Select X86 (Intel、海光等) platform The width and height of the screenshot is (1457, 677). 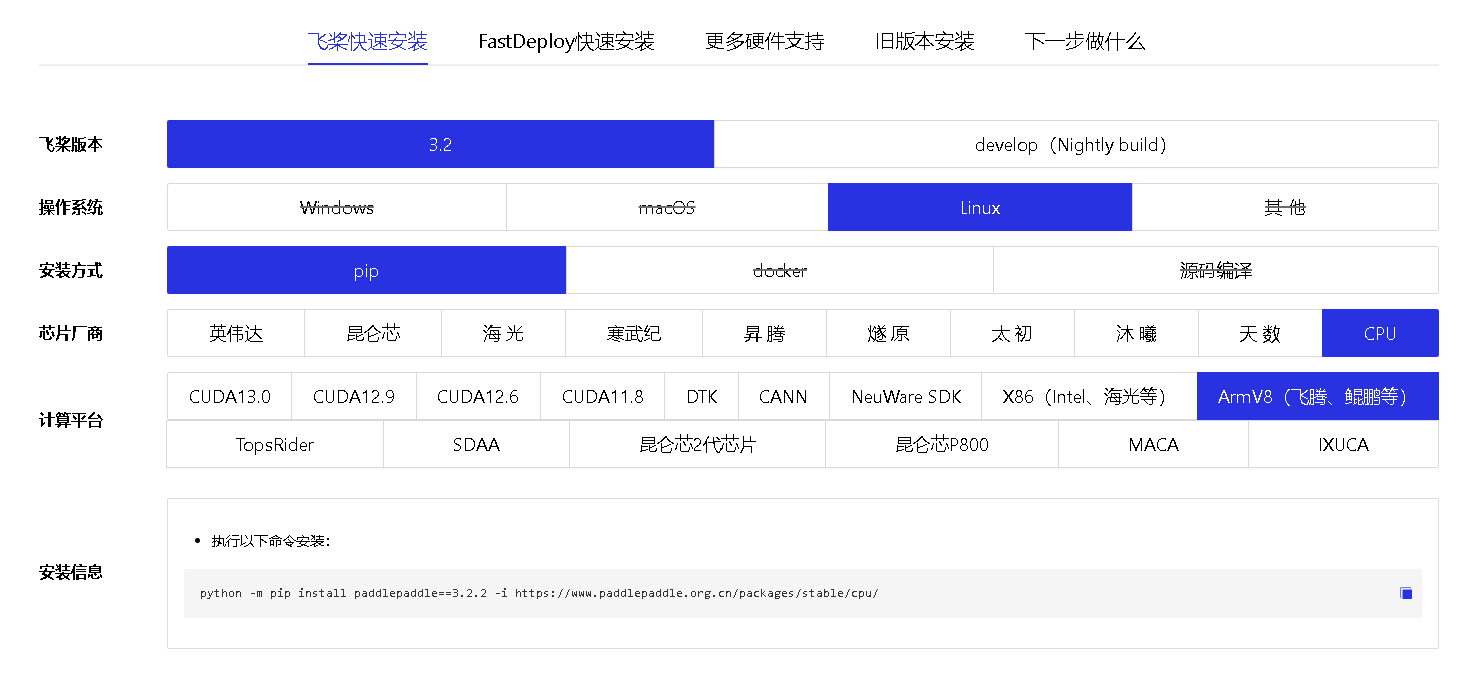(1089, 396)
